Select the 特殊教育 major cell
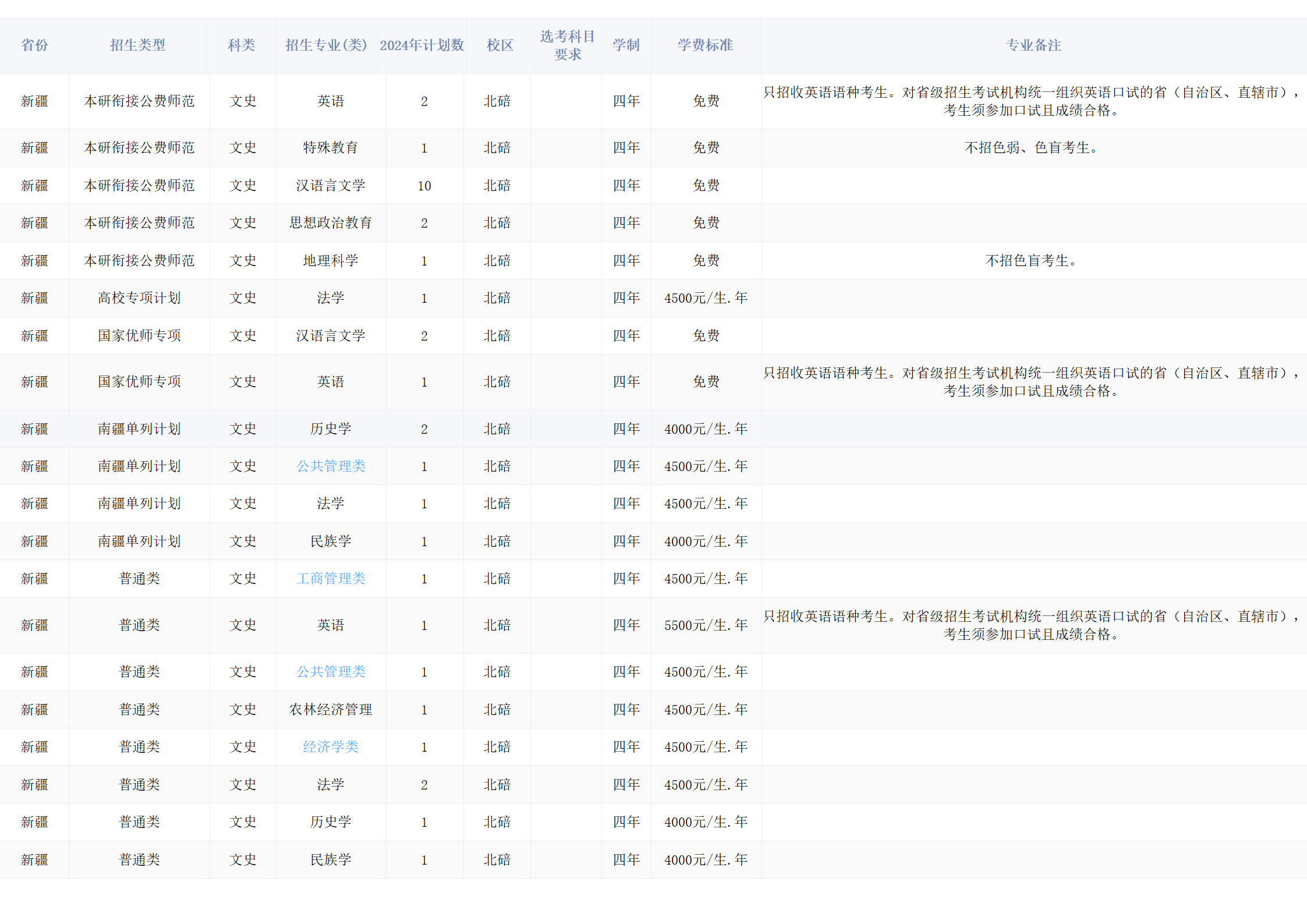1307x924 pixels. coord(331,148)
